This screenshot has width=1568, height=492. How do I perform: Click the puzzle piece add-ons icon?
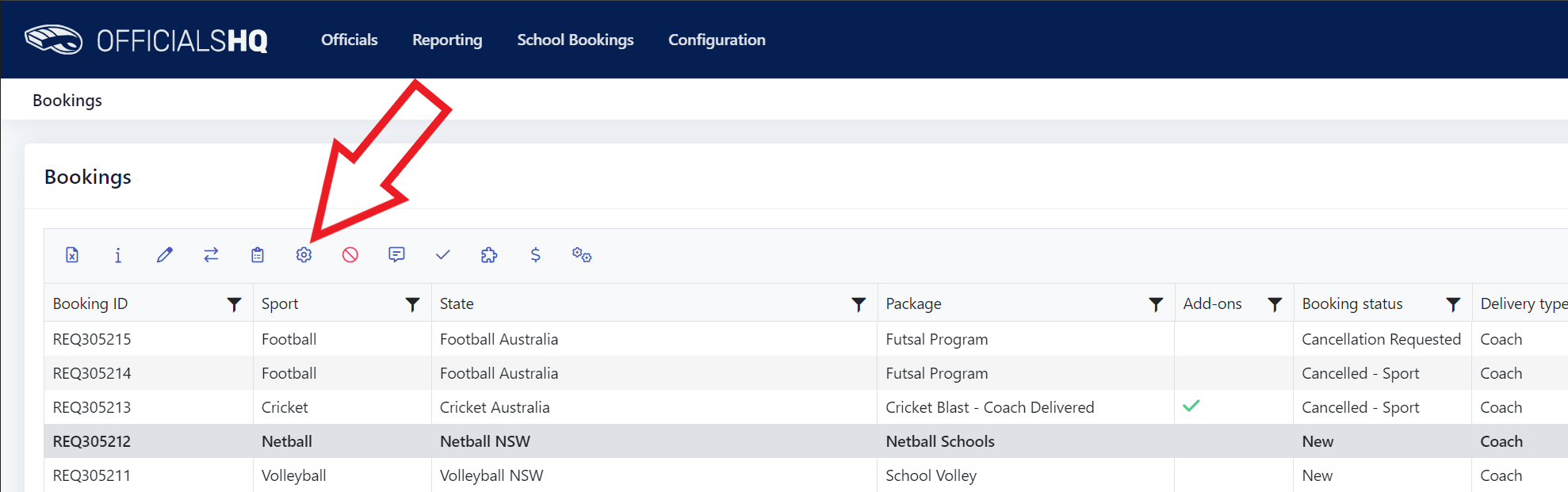point(489,255)
